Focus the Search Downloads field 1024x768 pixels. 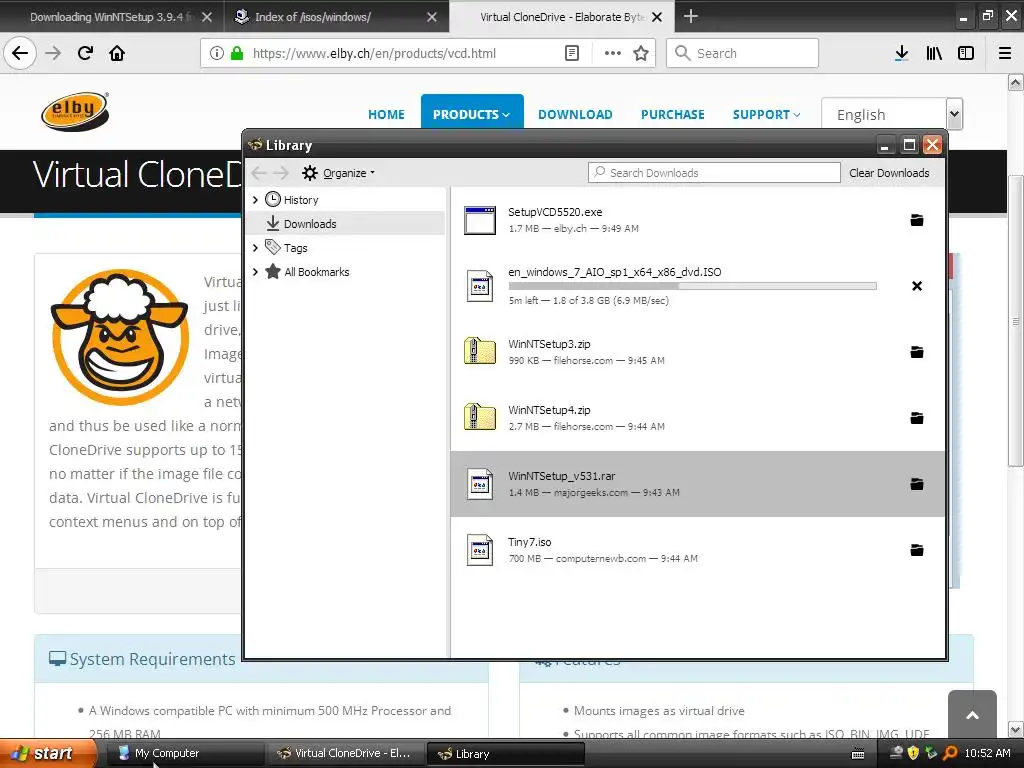(x=714, y=173)
